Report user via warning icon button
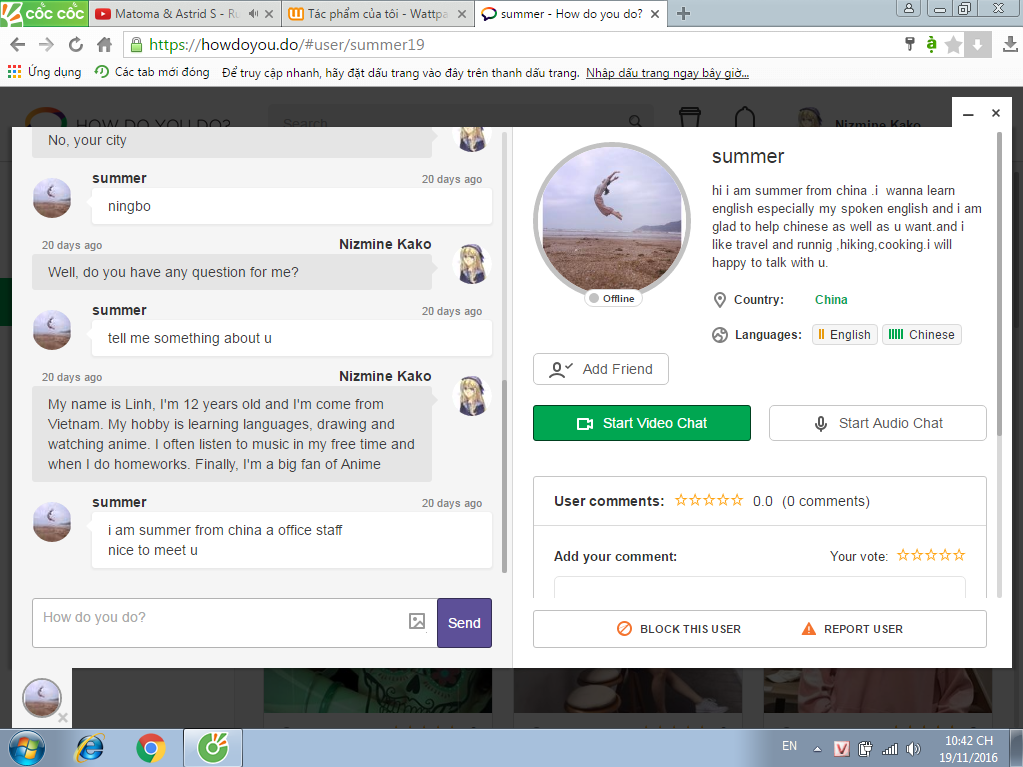Viewport: 1023px width, 767px height. coord(852,629)
